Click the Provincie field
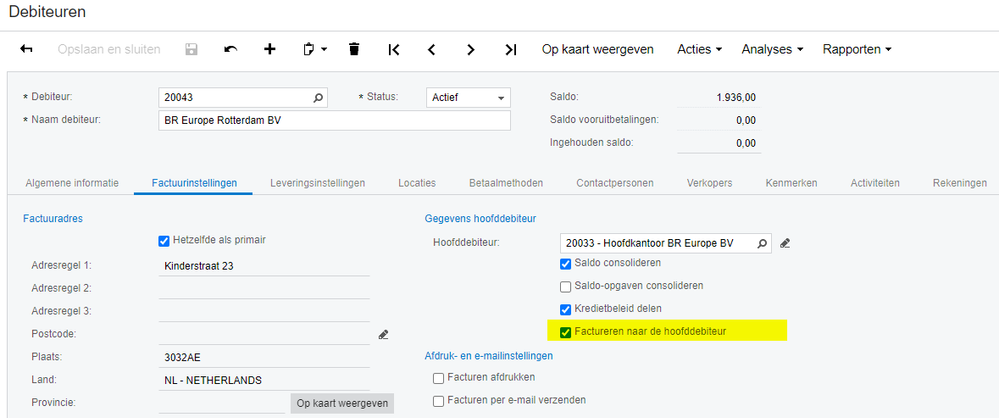The width and height of the screenshot is (999, 418). (x=222, y=403)
